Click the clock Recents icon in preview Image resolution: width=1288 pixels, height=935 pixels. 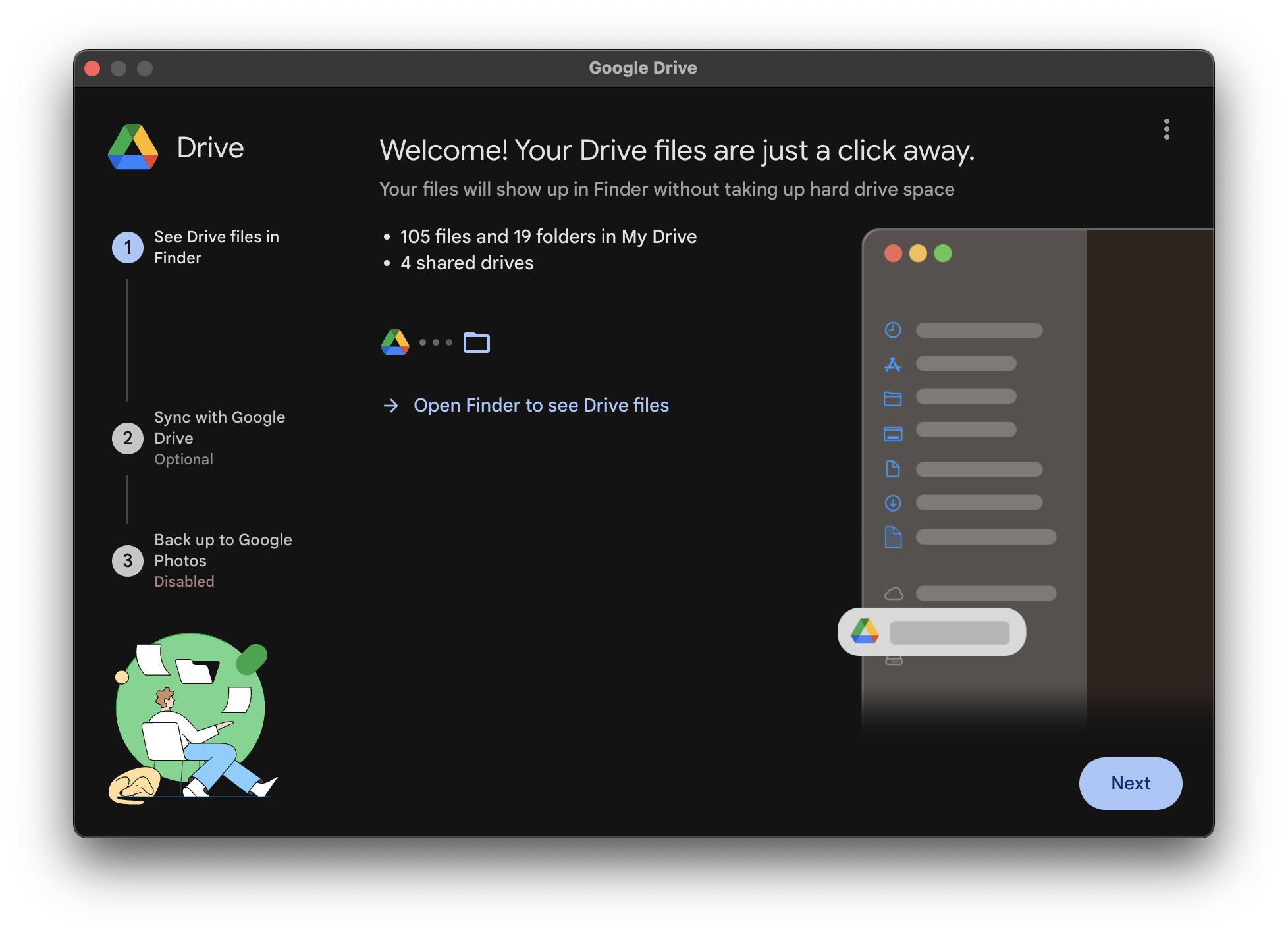(893, 330)
